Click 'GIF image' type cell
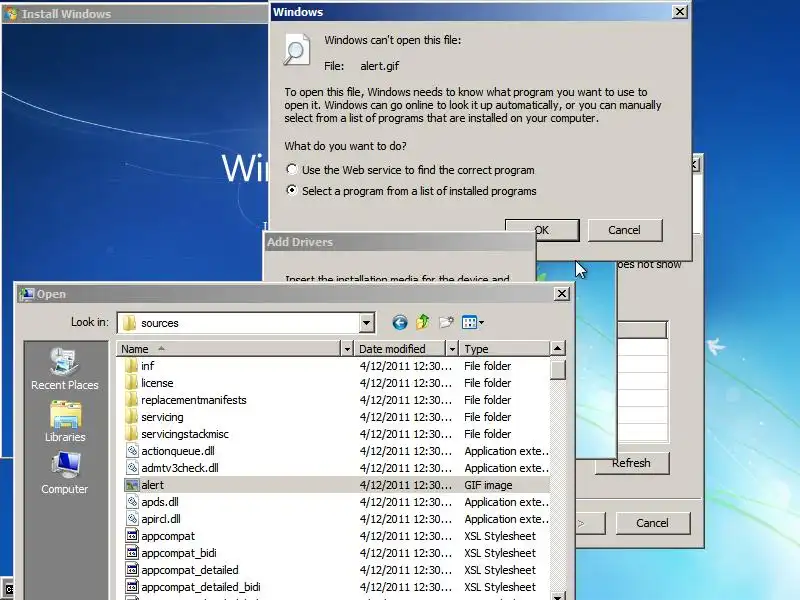 pyautogui.click(x=488, y=485)
